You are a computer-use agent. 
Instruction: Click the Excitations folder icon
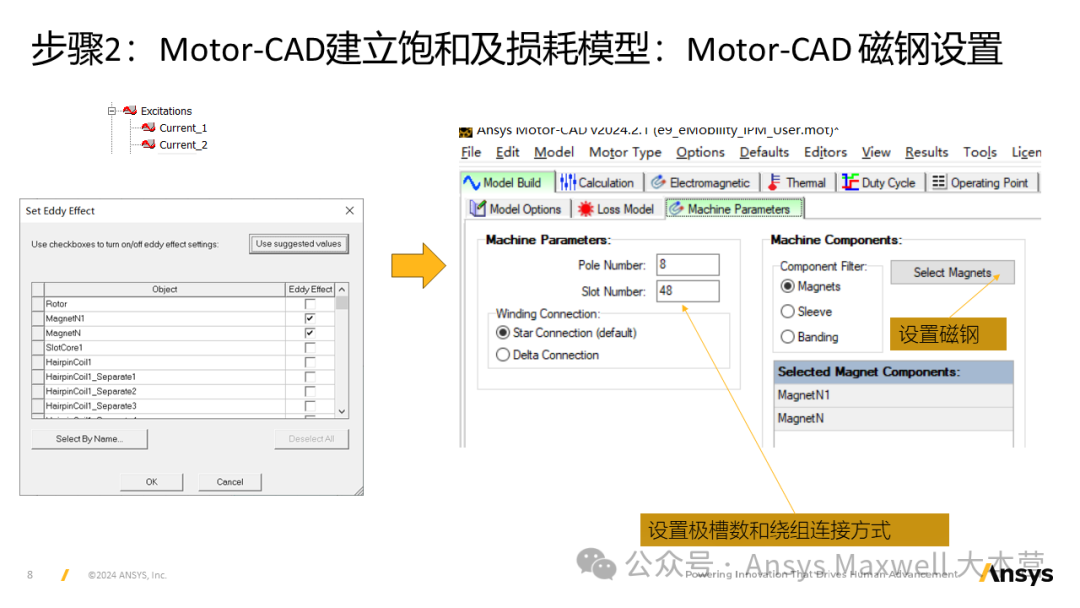click(x=129, y=110)
